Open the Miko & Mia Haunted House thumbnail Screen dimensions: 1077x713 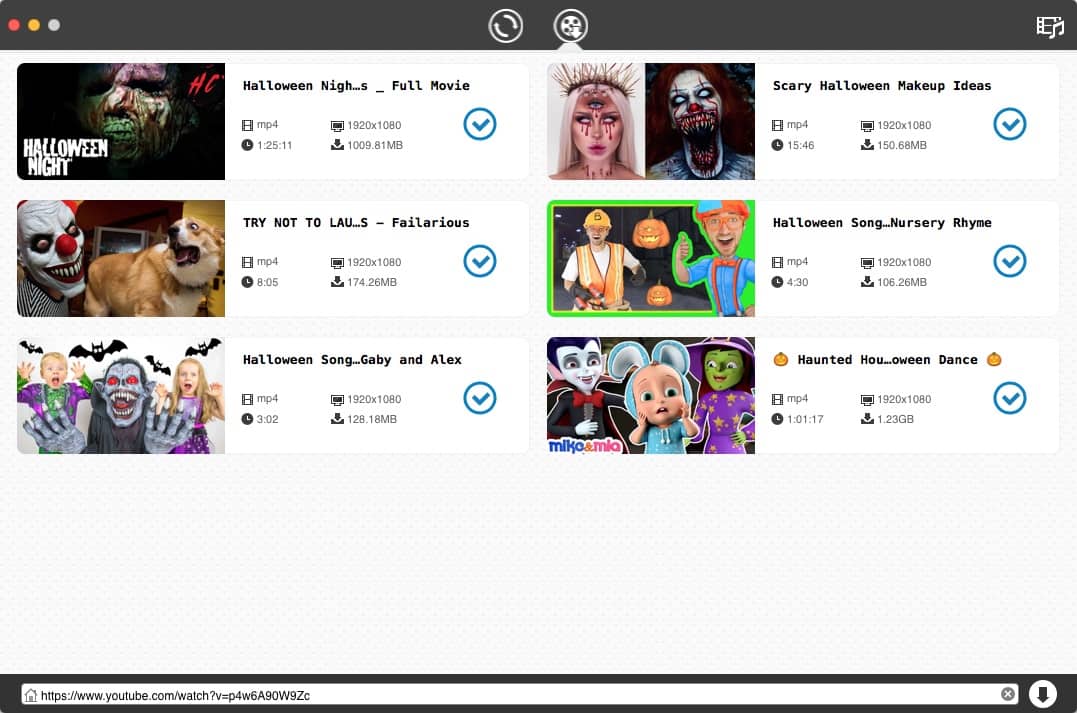click(650, 395)
